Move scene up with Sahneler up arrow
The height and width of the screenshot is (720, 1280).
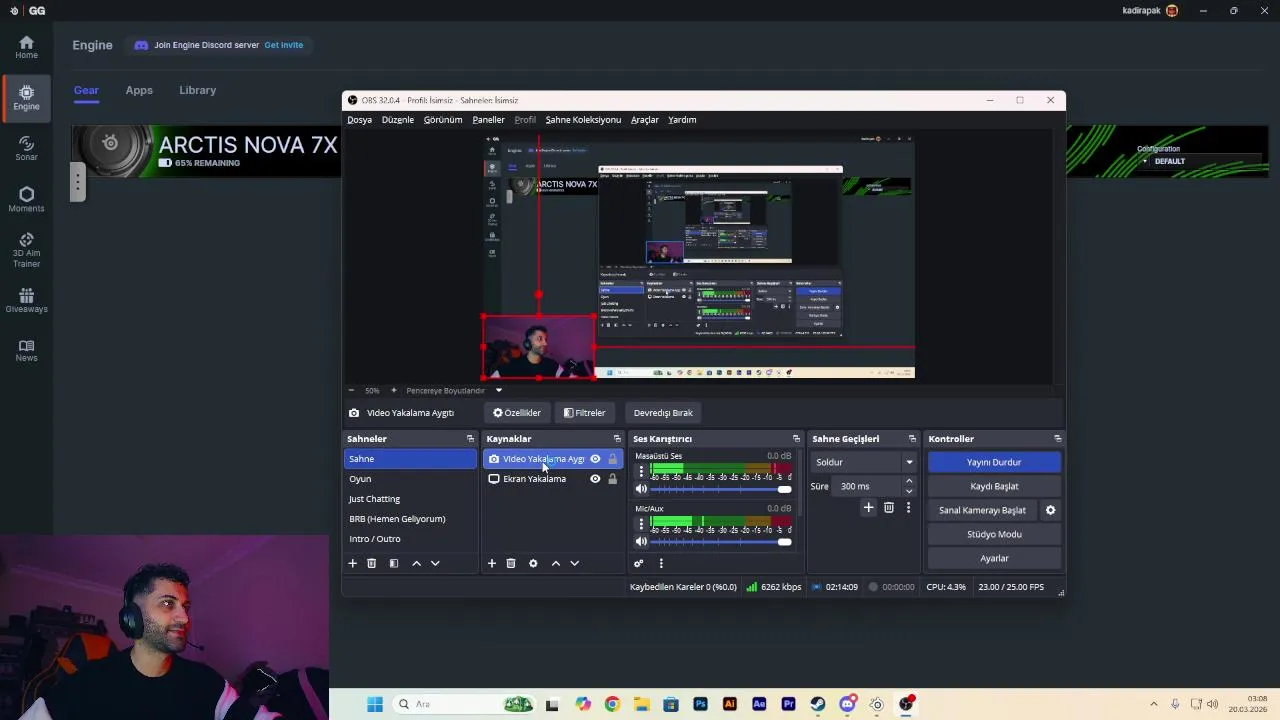click(416, 563)
